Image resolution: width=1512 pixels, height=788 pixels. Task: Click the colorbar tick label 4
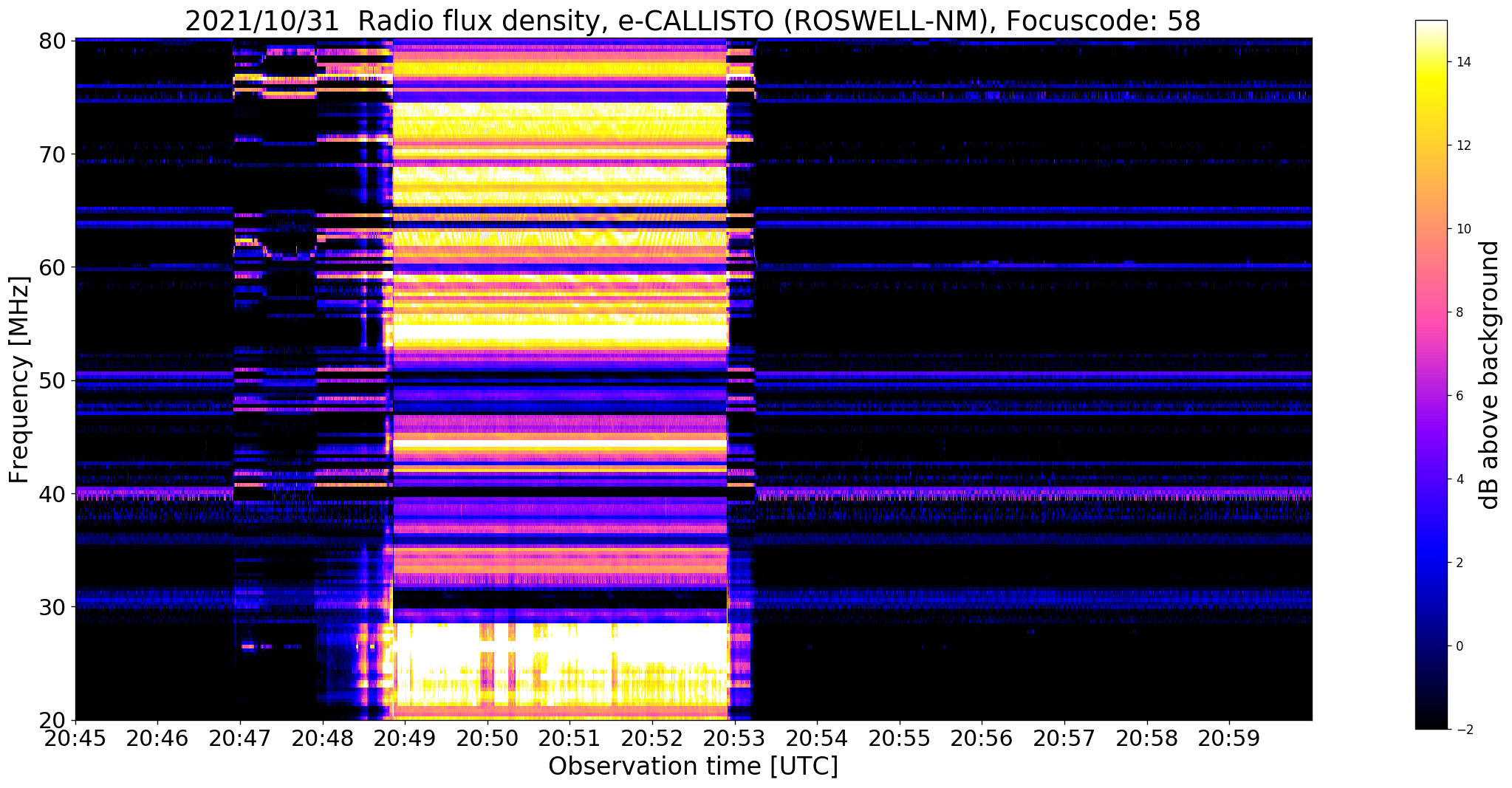(1459, 479)
